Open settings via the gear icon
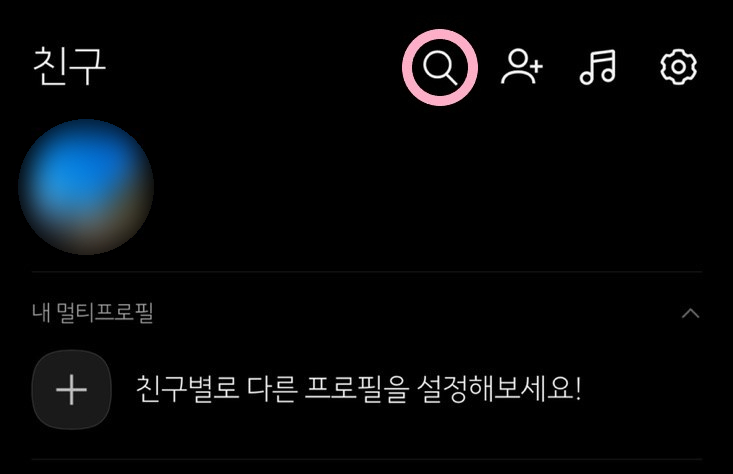The height and width of the screenshot is (474, 733). pyautogui.click(x=678, y=67)
